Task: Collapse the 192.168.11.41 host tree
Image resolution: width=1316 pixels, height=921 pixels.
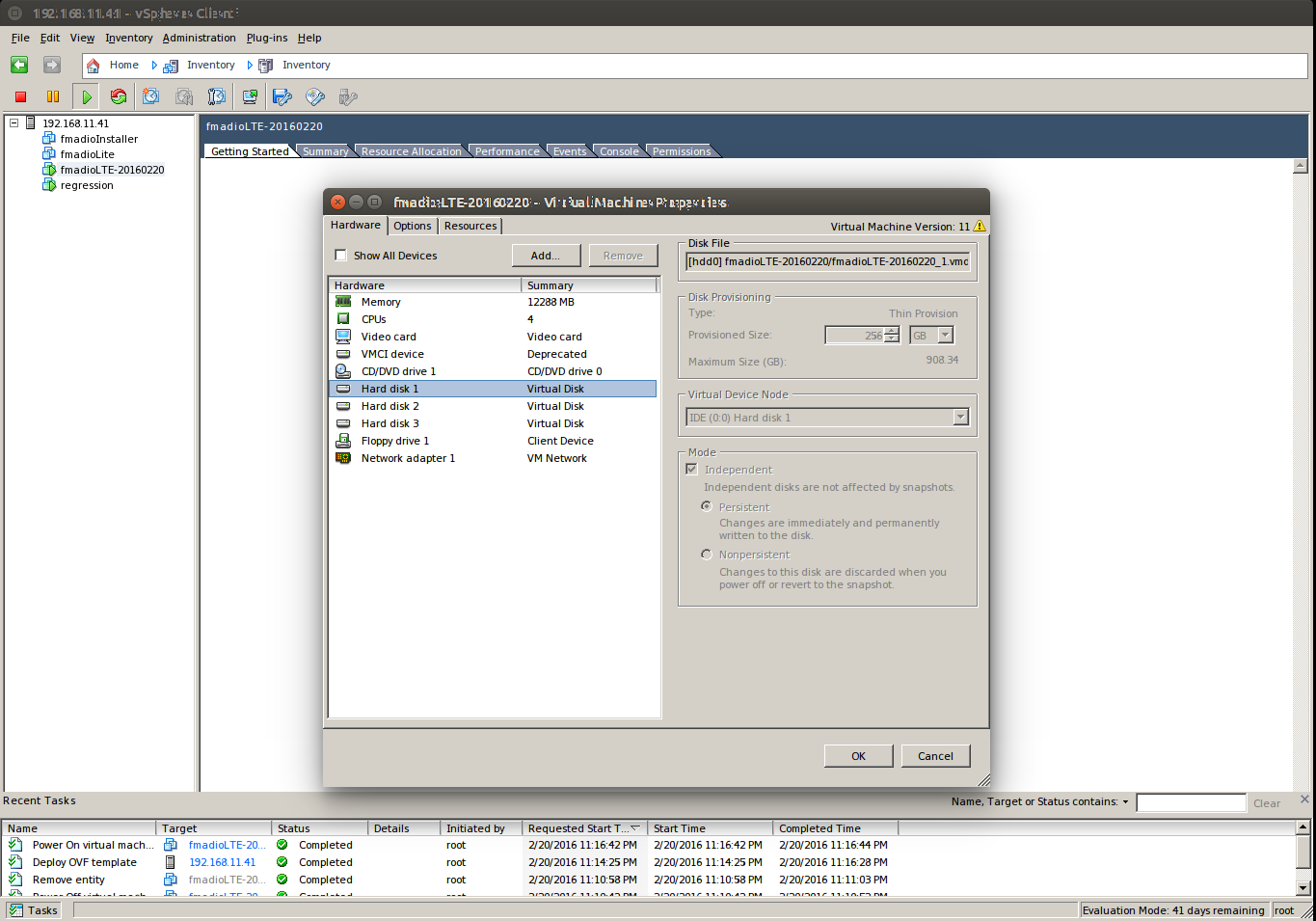Action: (13, 123)
